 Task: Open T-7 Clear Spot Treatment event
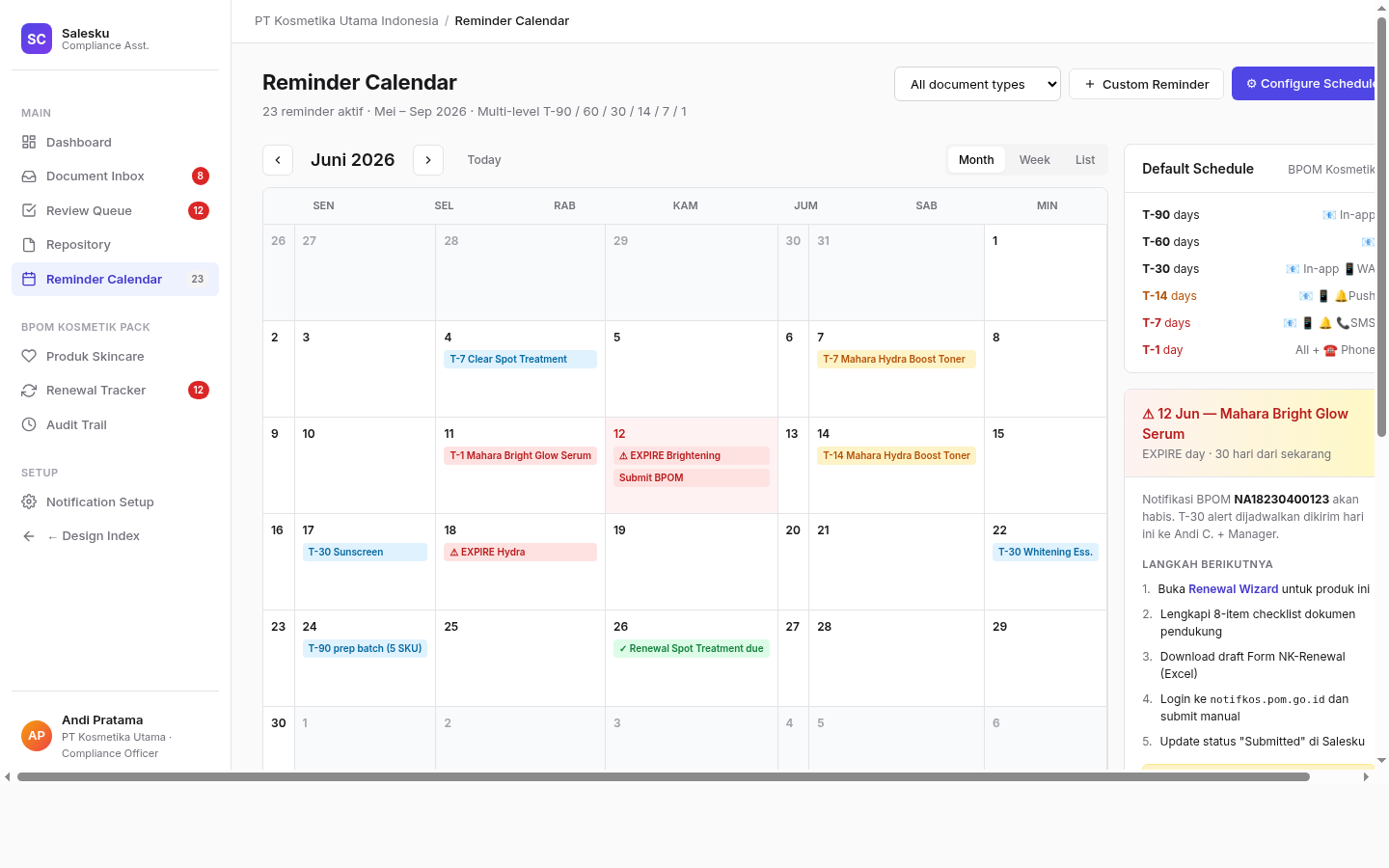(x=520, y=359)
